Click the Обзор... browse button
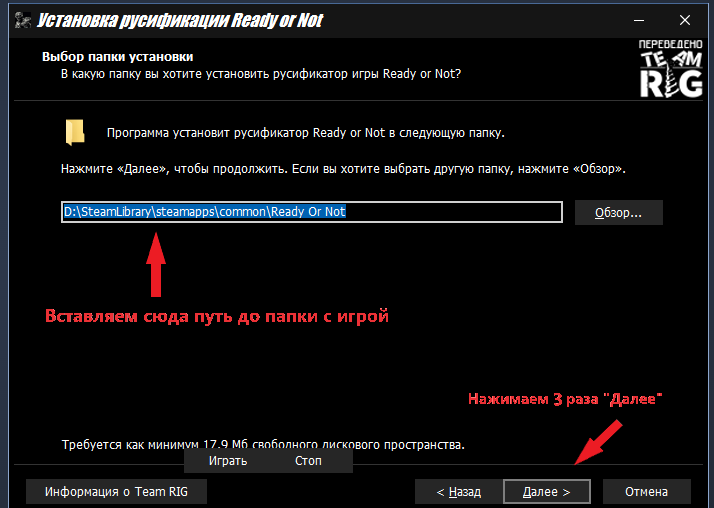This screenshot has width=714, height=508. pos(618,213)
